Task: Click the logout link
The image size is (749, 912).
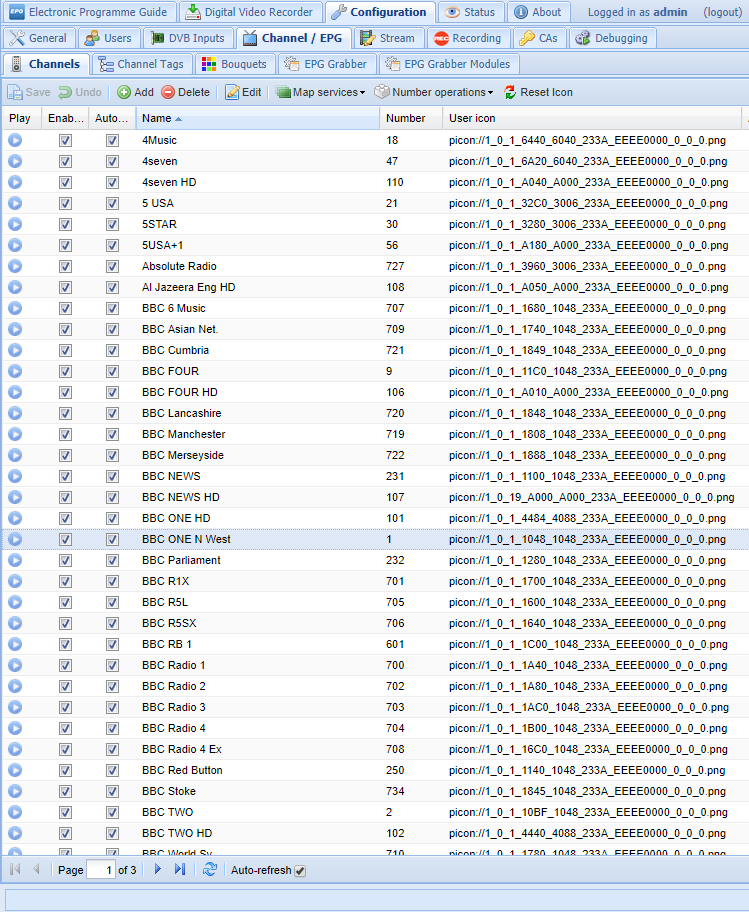Action: [x=723, y=12]
